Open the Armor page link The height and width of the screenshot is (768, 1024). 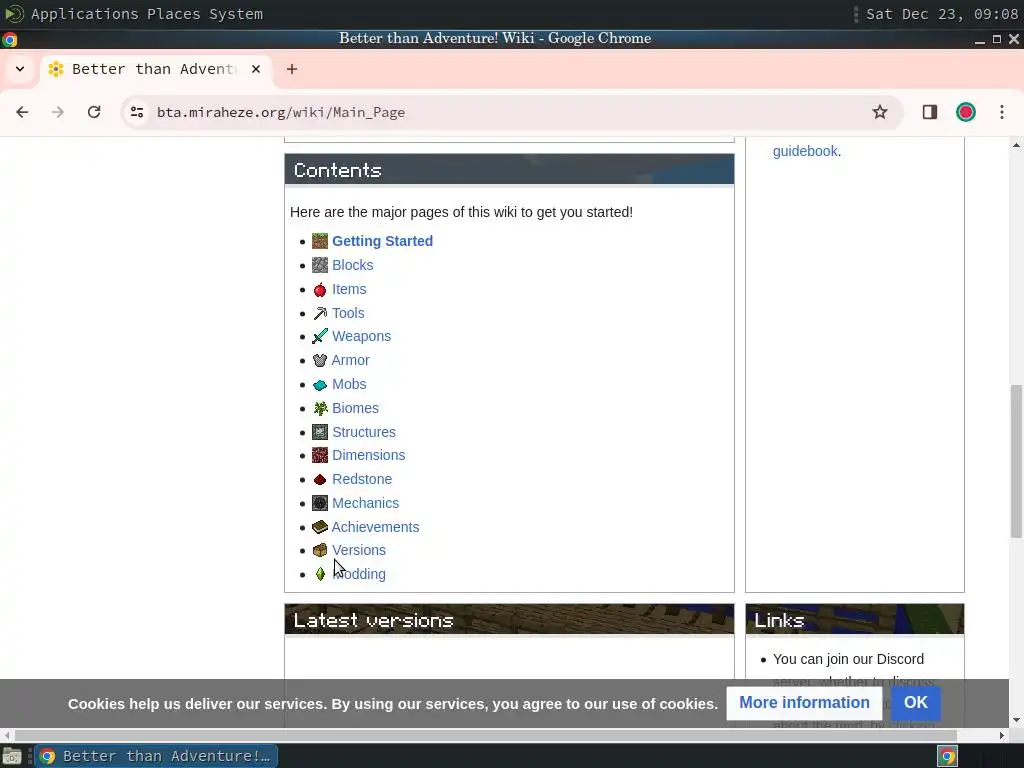click(x=350, y=360)
